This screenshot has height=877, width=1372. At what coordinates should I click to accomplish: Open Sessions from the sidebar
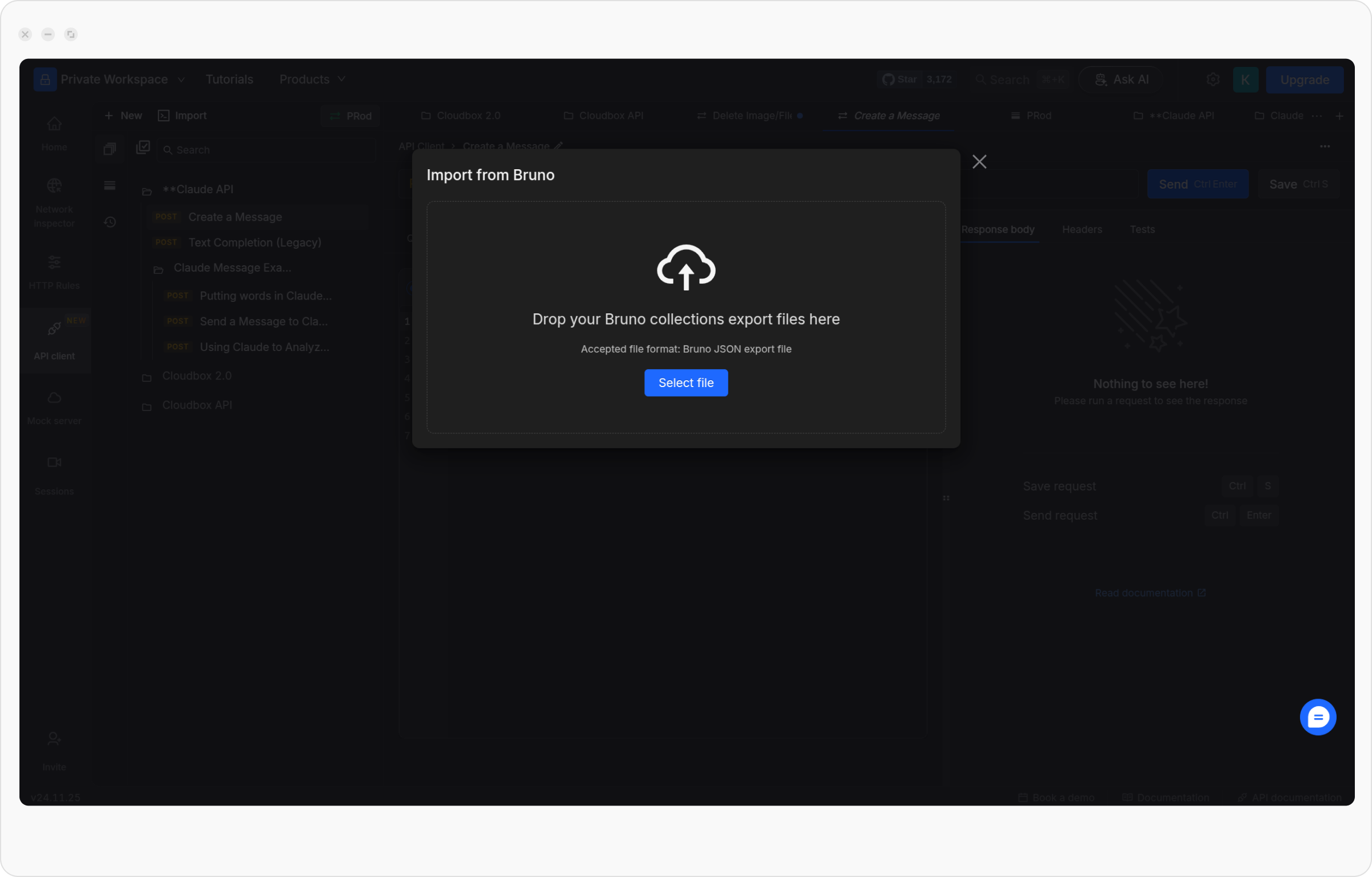tap(54, 474)
